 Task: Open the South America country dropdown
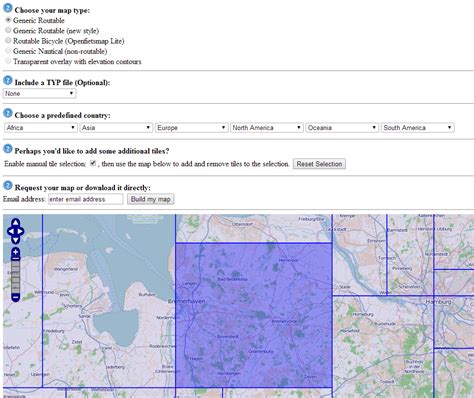418,128
